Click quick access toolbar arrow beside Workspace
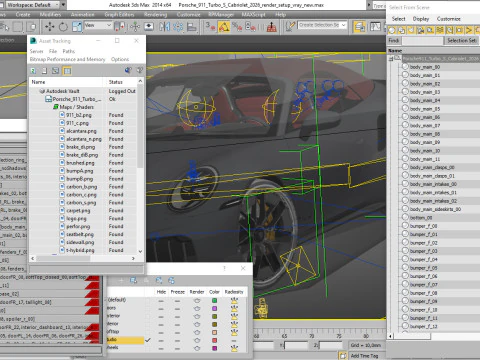The image size is (480, 360). [x=63, y=5]
